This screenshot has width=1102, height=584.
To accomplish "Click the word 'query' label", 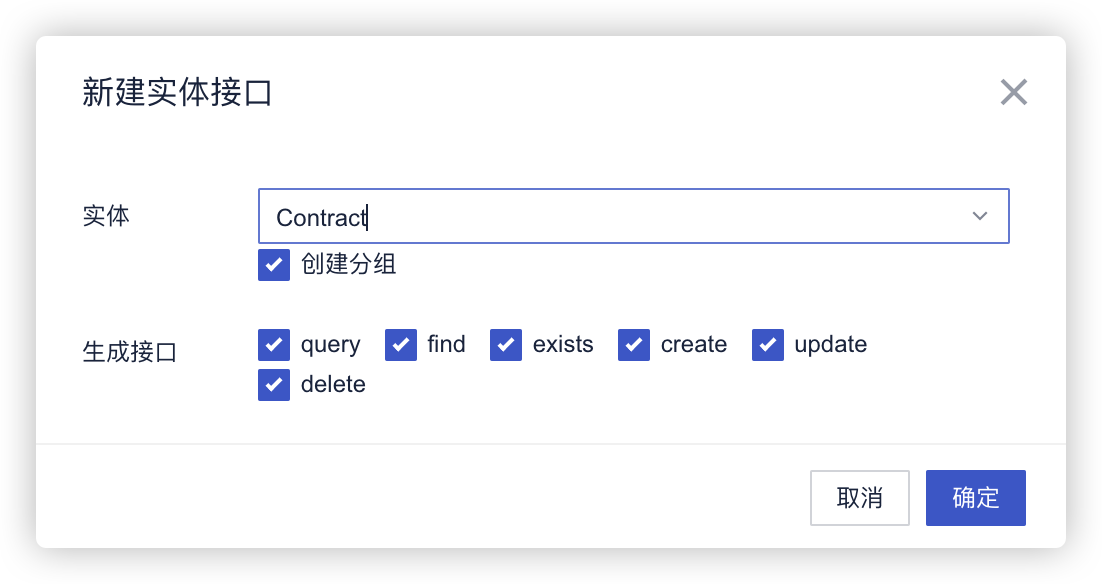I will point(330,345).
